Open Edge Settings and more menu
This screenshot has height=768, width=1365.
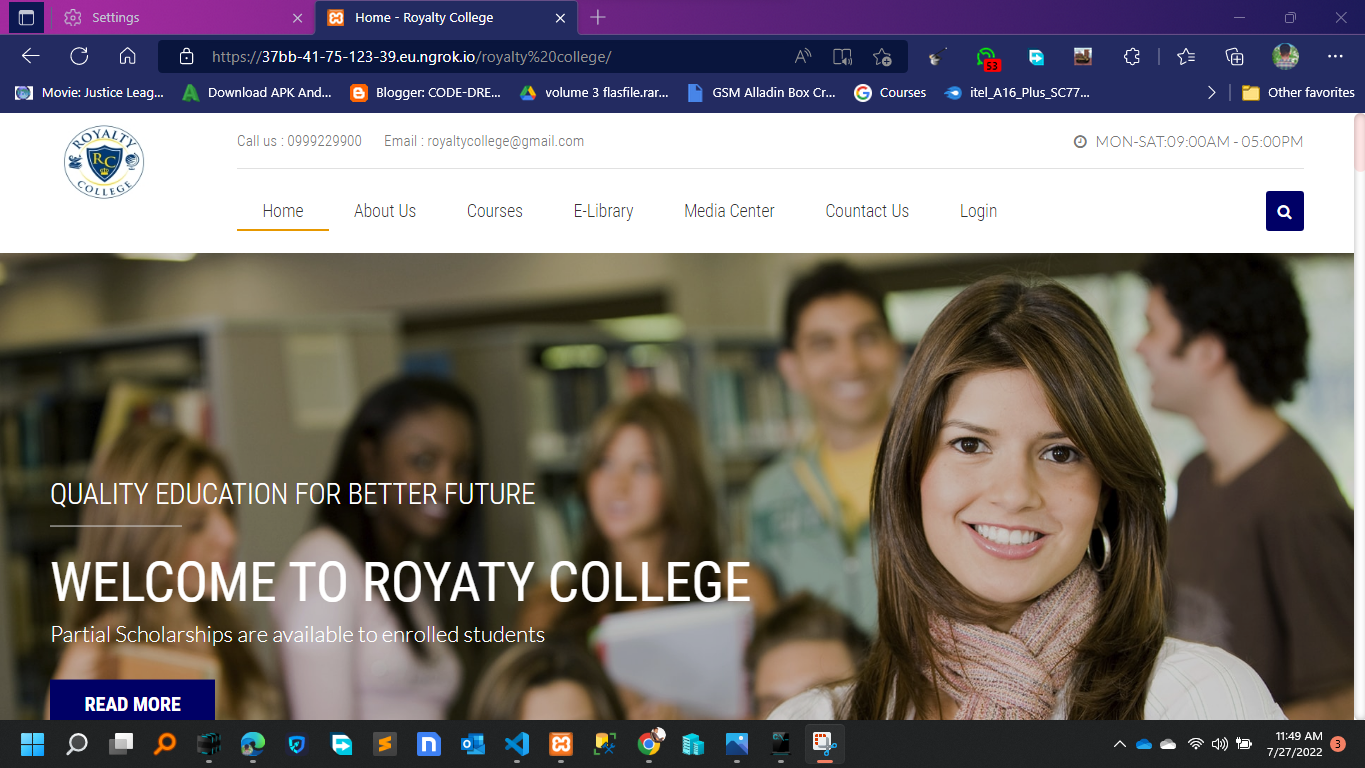tap(1335, 57)
